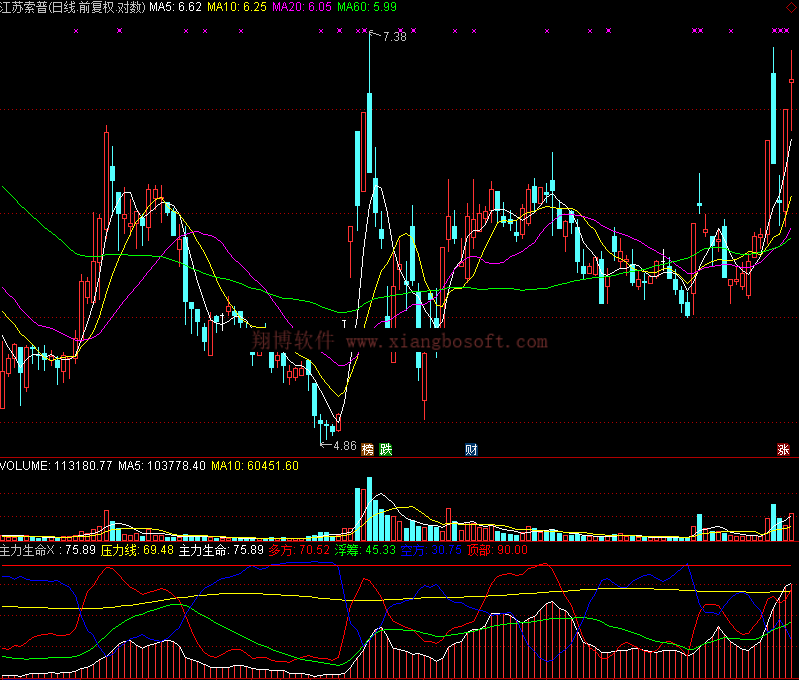Click the red 顶部: 90.00 label
799x680 pixels.
click(497, 551)
